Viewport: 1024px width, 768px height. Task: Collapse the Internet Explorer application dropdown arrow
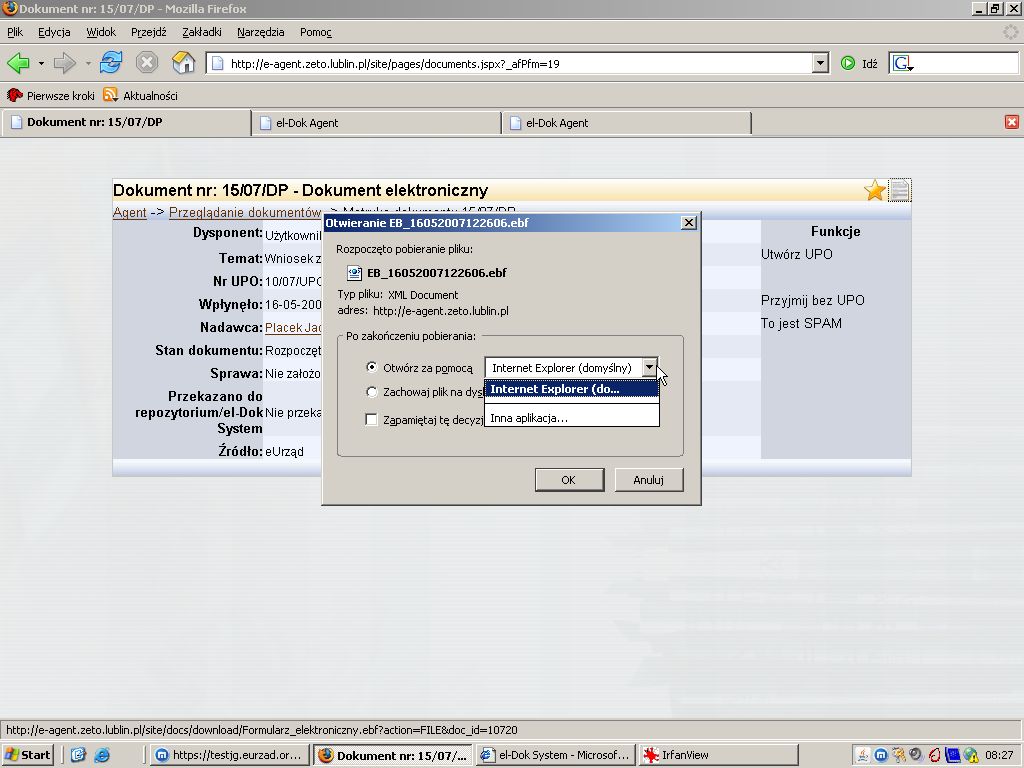[x=650, y=368]
